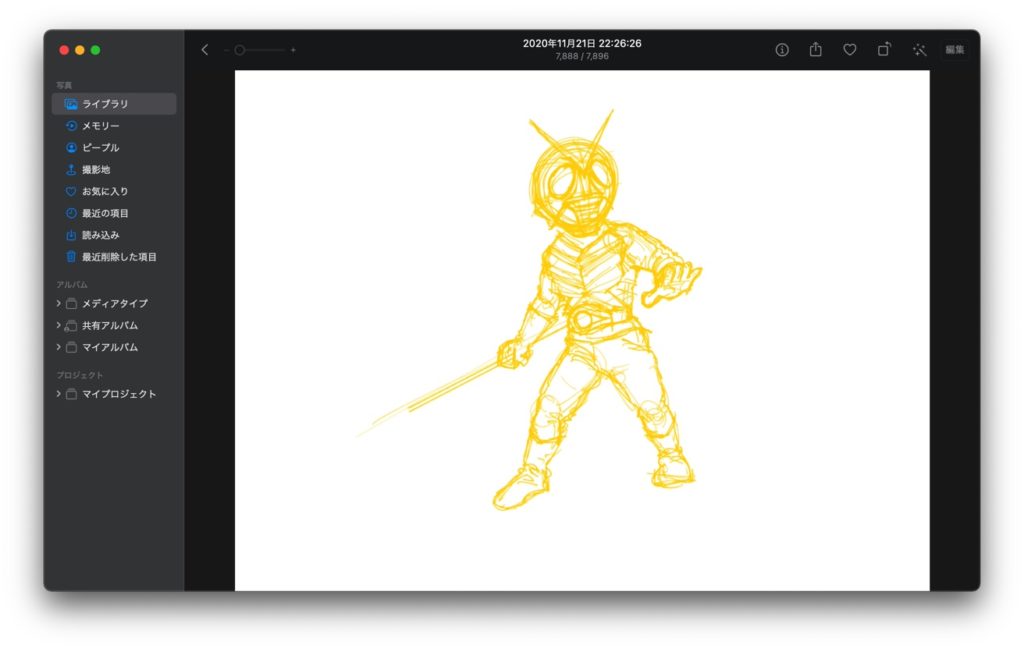Click the マイプロジェクト folder icon
Screen dimensions: 1024x649
(71, 394)
